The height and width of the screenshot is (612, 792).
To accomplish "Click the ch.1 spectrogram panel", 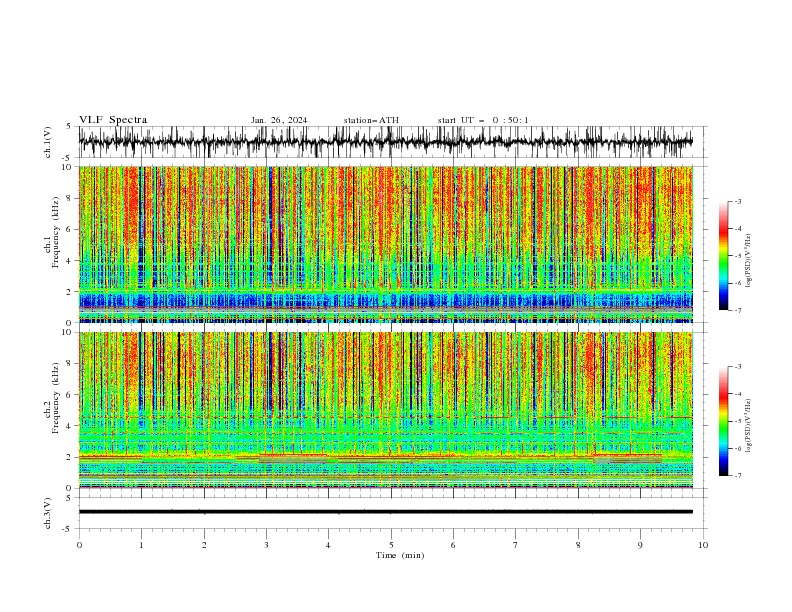I will [386, 244].
